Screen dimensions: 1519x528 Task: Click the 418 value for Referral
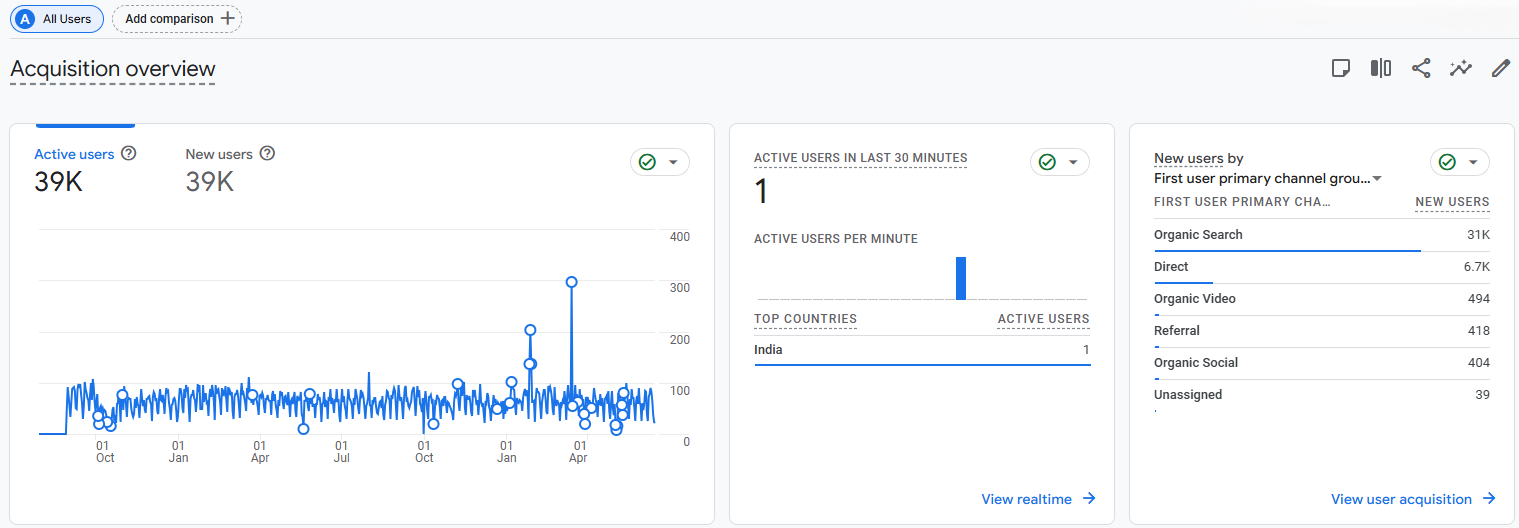[x=1479, y=331]
